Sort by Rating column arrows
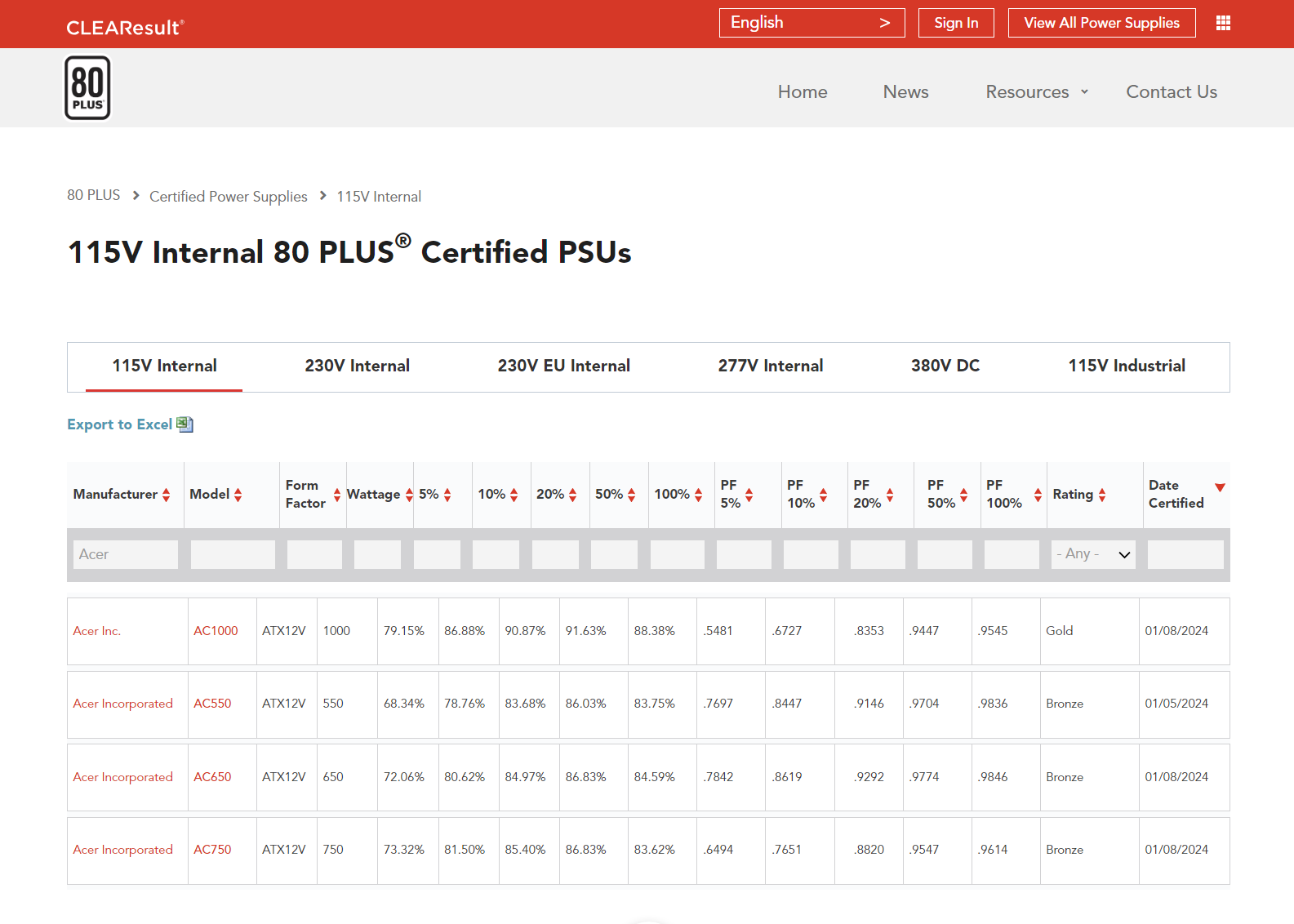The width and height of the screenshot is (1294, 924). (1102, 495)
